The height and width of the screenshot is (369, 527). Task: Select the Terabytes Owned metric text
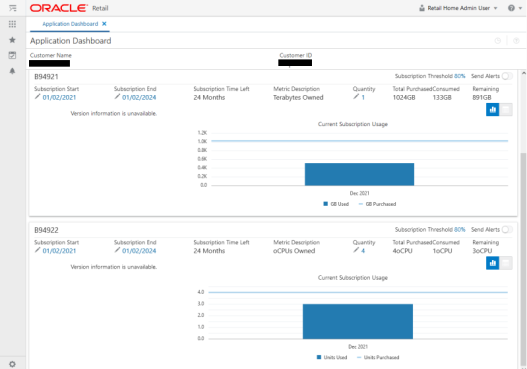click(x=298, y=97)
